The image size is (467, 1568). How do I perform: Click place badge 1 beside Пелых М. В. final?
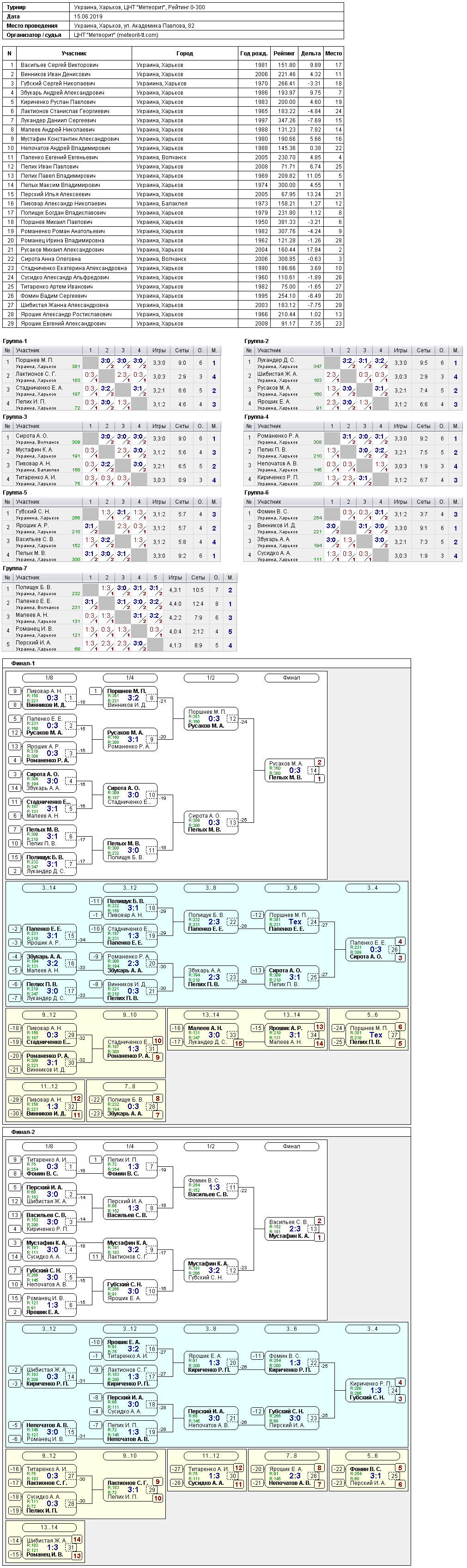(x=319, y=778)
